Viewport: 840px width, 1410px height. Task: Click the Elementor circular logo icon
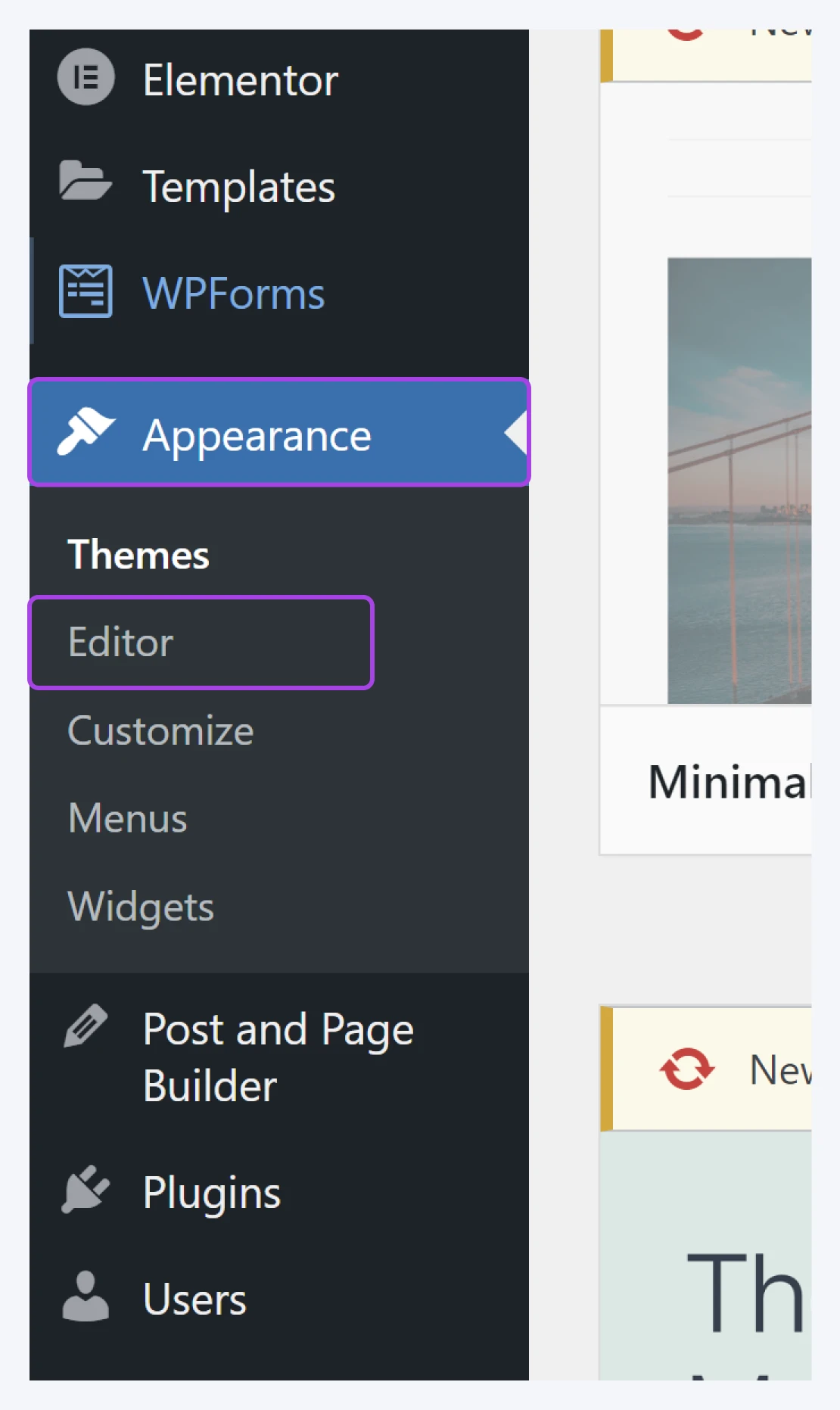[x=86, y=77]
